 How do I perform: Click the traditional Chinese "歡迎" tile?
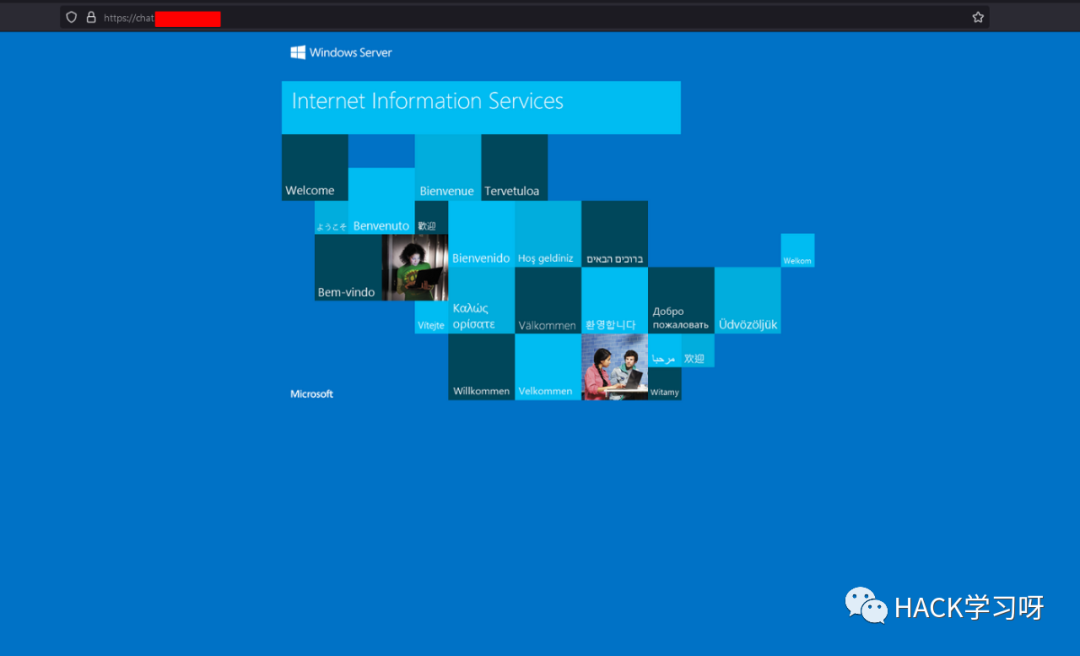point(431,218)
